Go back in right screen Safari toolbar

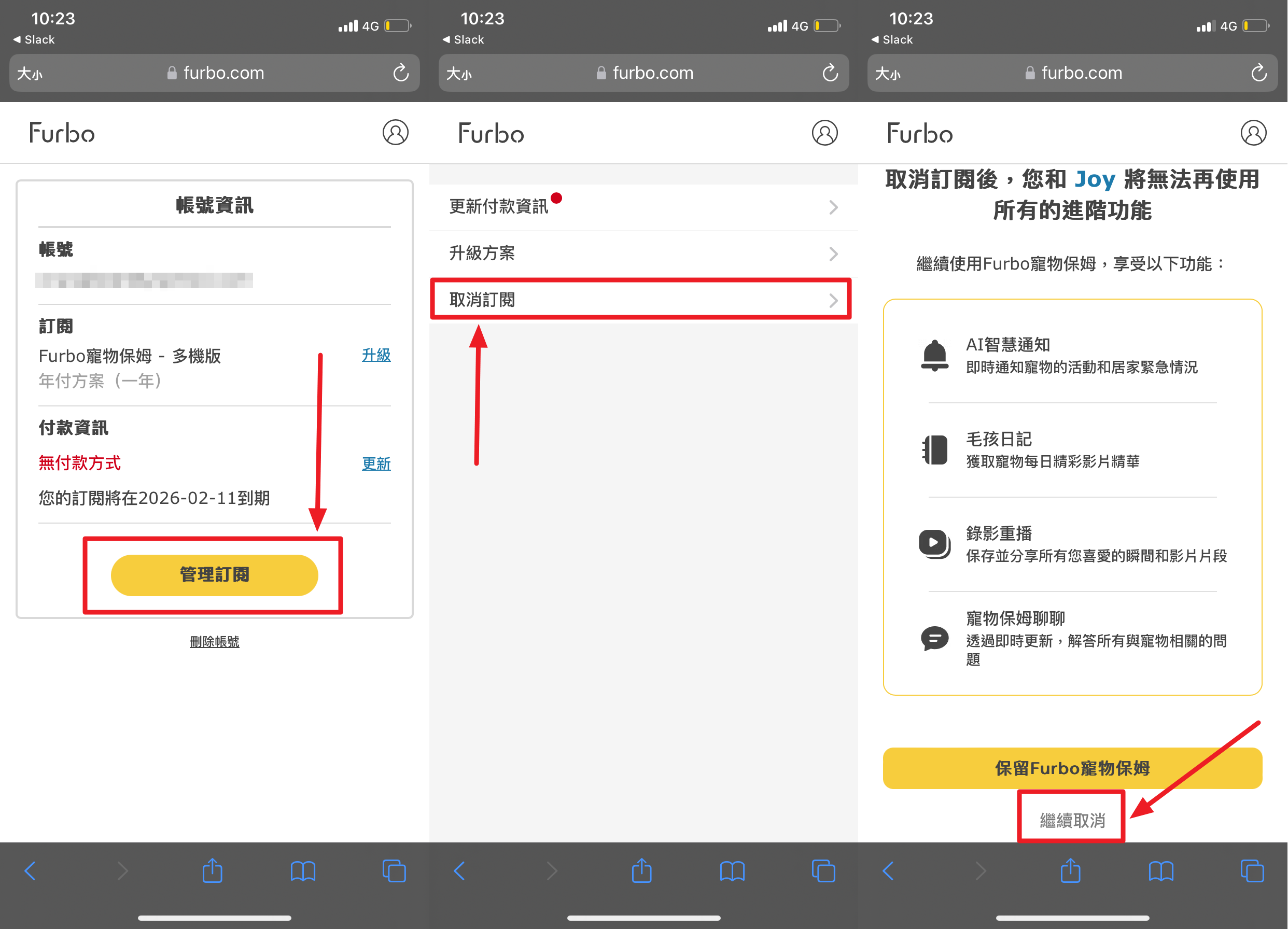point(889,870)
